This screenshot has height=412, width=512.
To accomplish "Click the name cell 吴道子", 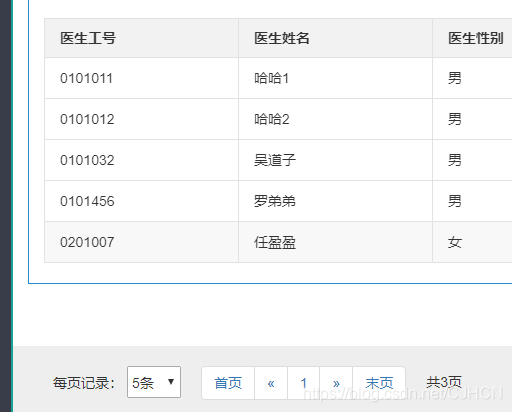I will pyautogui.click(x=335, y=160).
